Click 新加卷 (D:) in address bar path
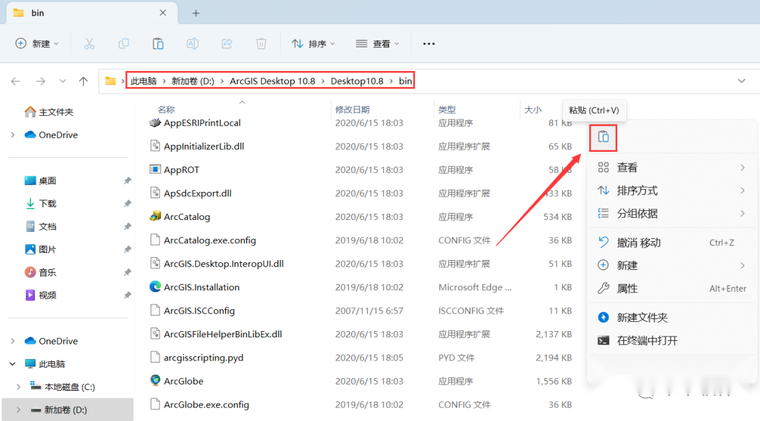The image size is (760, 421). coord(193,81)
